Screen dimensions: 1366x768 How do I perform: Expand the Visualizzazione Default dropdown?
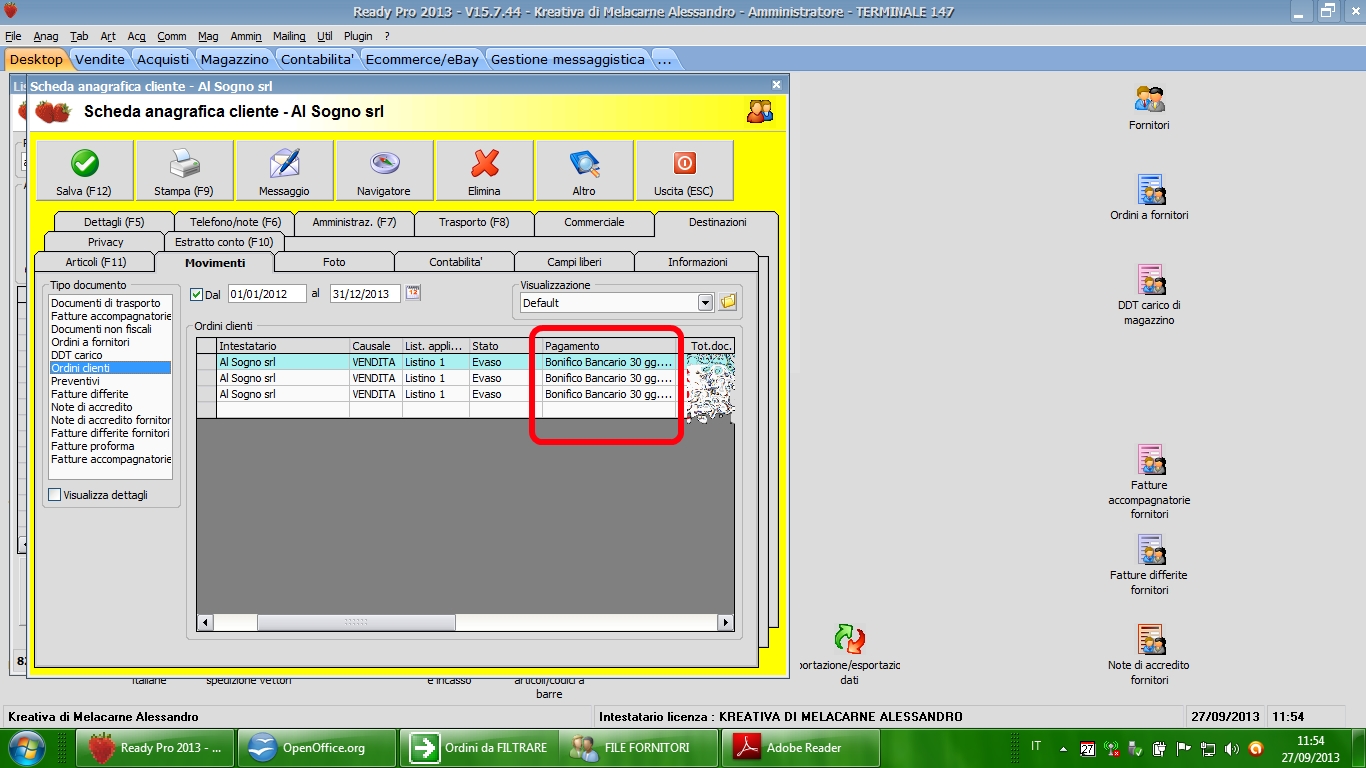click(x=705, y=302)
